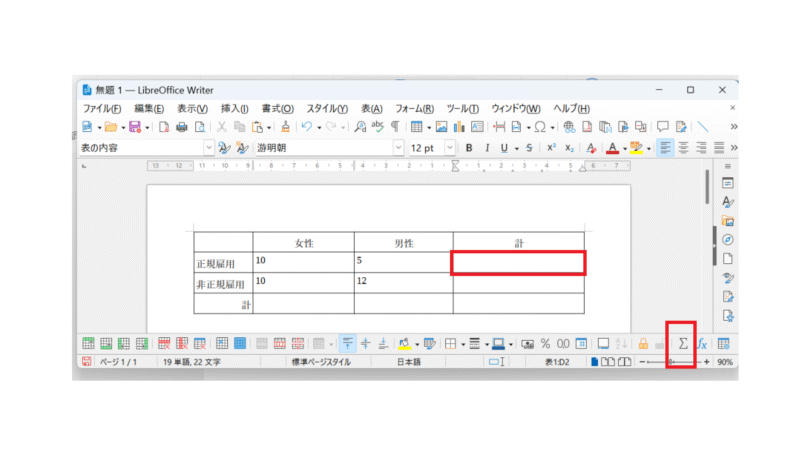Click the Delete Selected Rows red icon
The image size is (800, 450).
(x=164, y=344)
